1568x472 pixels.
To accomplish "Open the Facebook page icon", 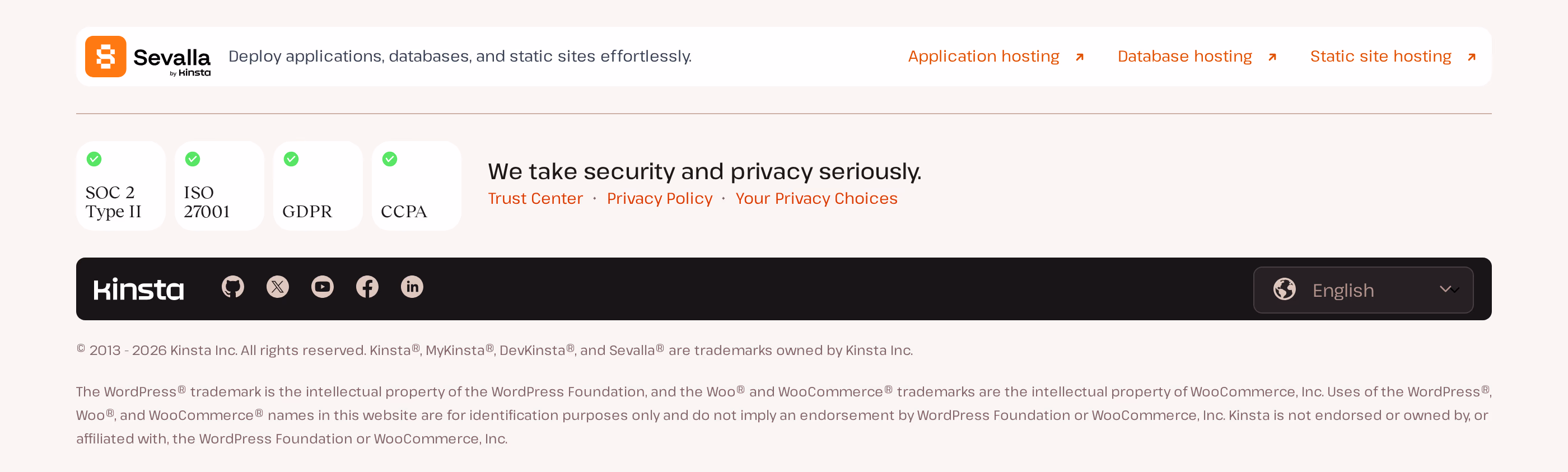I will (x=367, y=287).
